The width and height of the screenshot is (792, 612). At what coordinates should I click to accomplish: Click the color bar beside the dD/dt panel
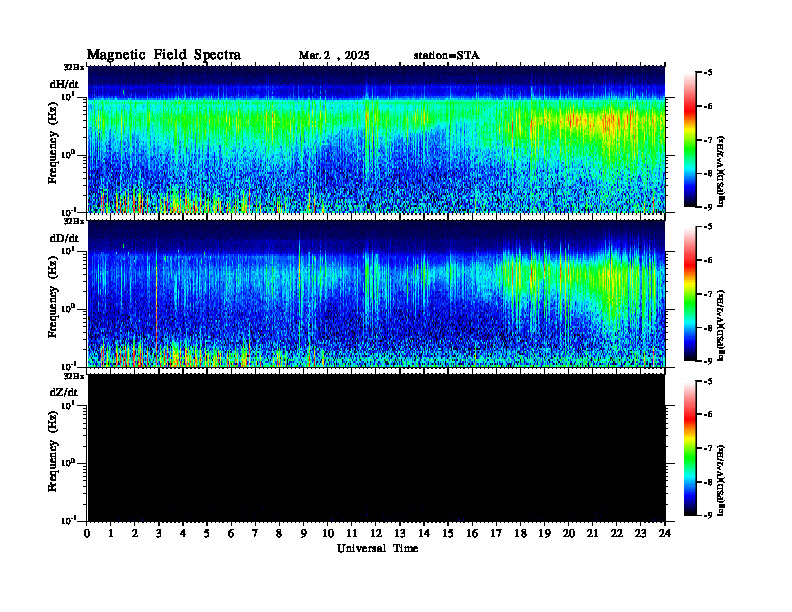click(689, 294)
